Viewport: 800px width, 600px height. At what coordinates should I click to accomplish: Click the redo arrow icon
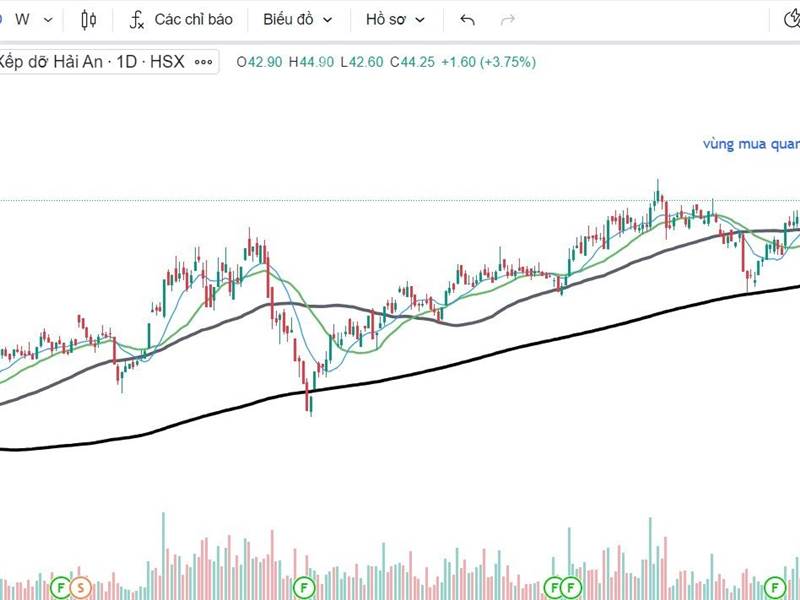(x=507, y=19)
